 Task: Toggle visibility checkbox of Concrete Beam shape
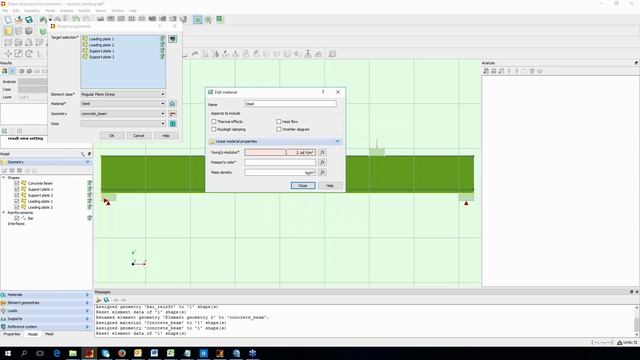click(x=17, y=183)
